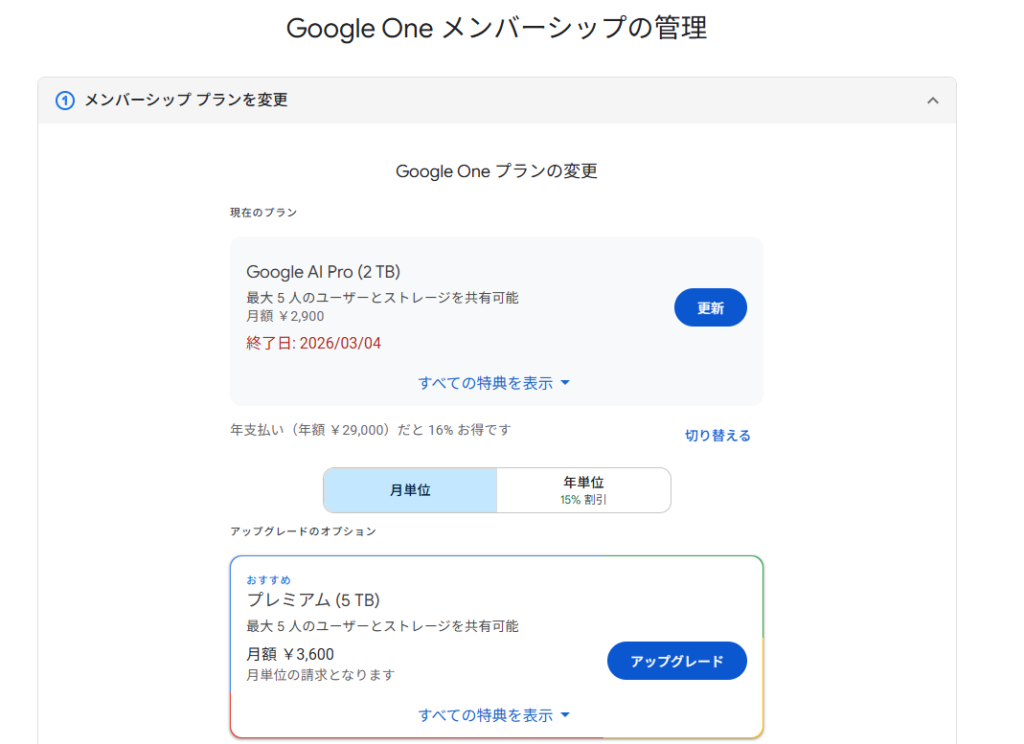Image resolution: width=1024 pixels, height=744 pixels.
Task: Collapse the membership plan section chevron
Action: point(932,100)
